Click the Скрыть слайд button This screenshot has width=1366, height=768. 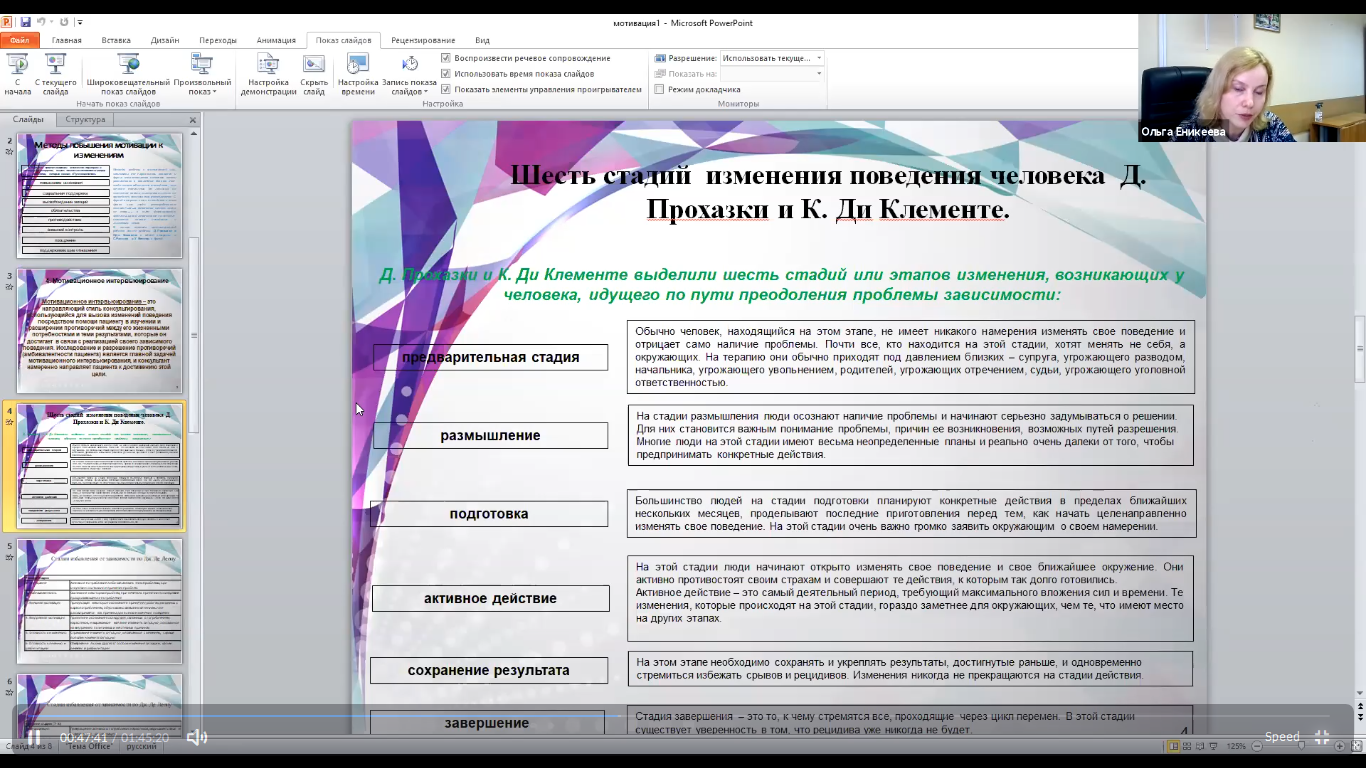tap(314, 74)
